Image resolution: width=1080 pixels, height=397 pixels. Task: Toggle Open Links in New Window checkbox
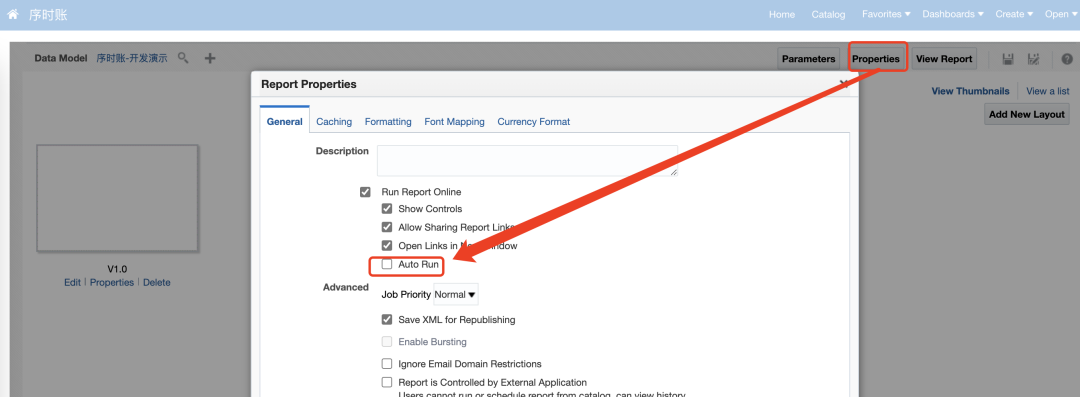pyautogui.click(x=387, y=245)
